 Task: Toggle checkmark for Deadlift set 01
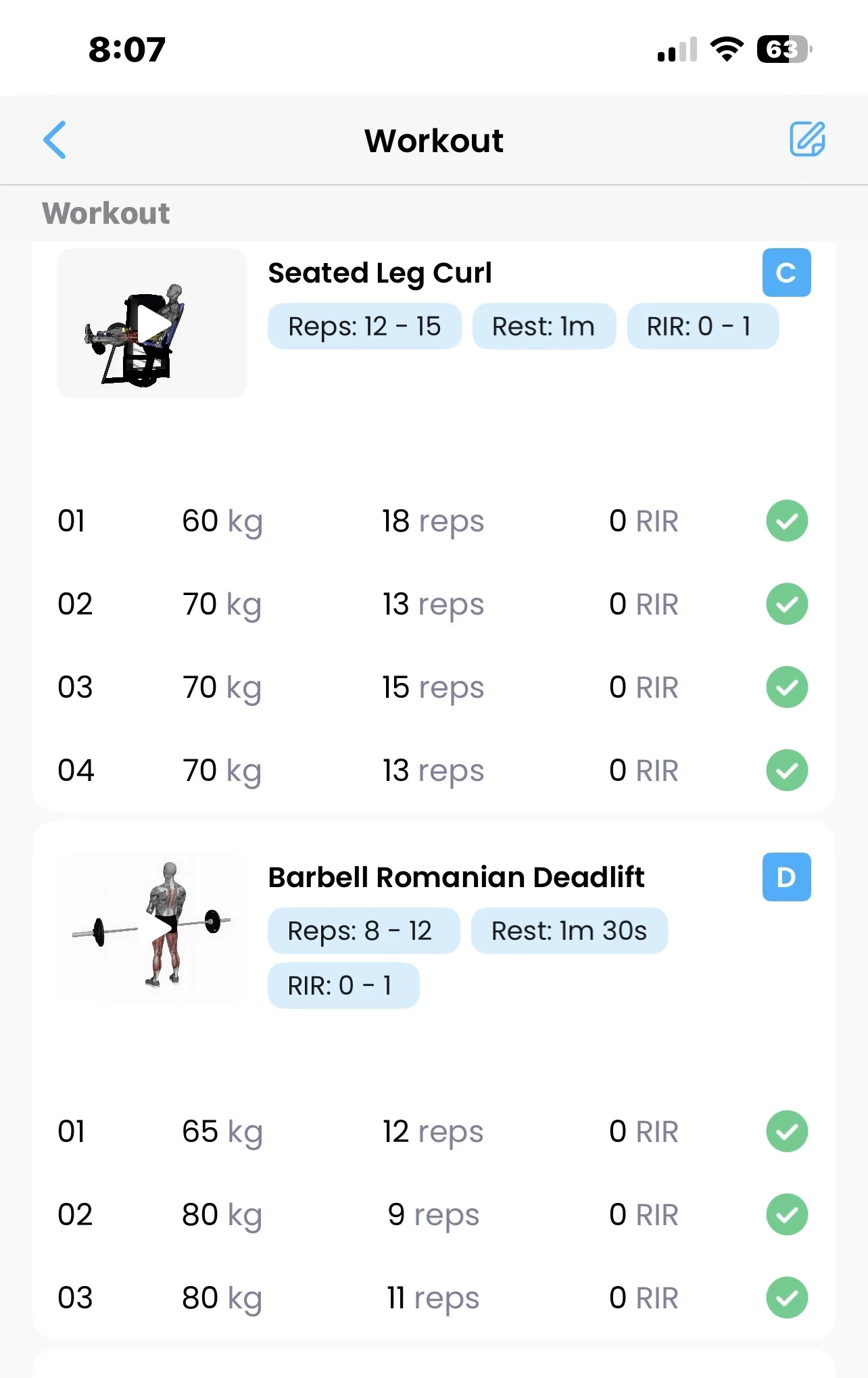coord(787,1131)
